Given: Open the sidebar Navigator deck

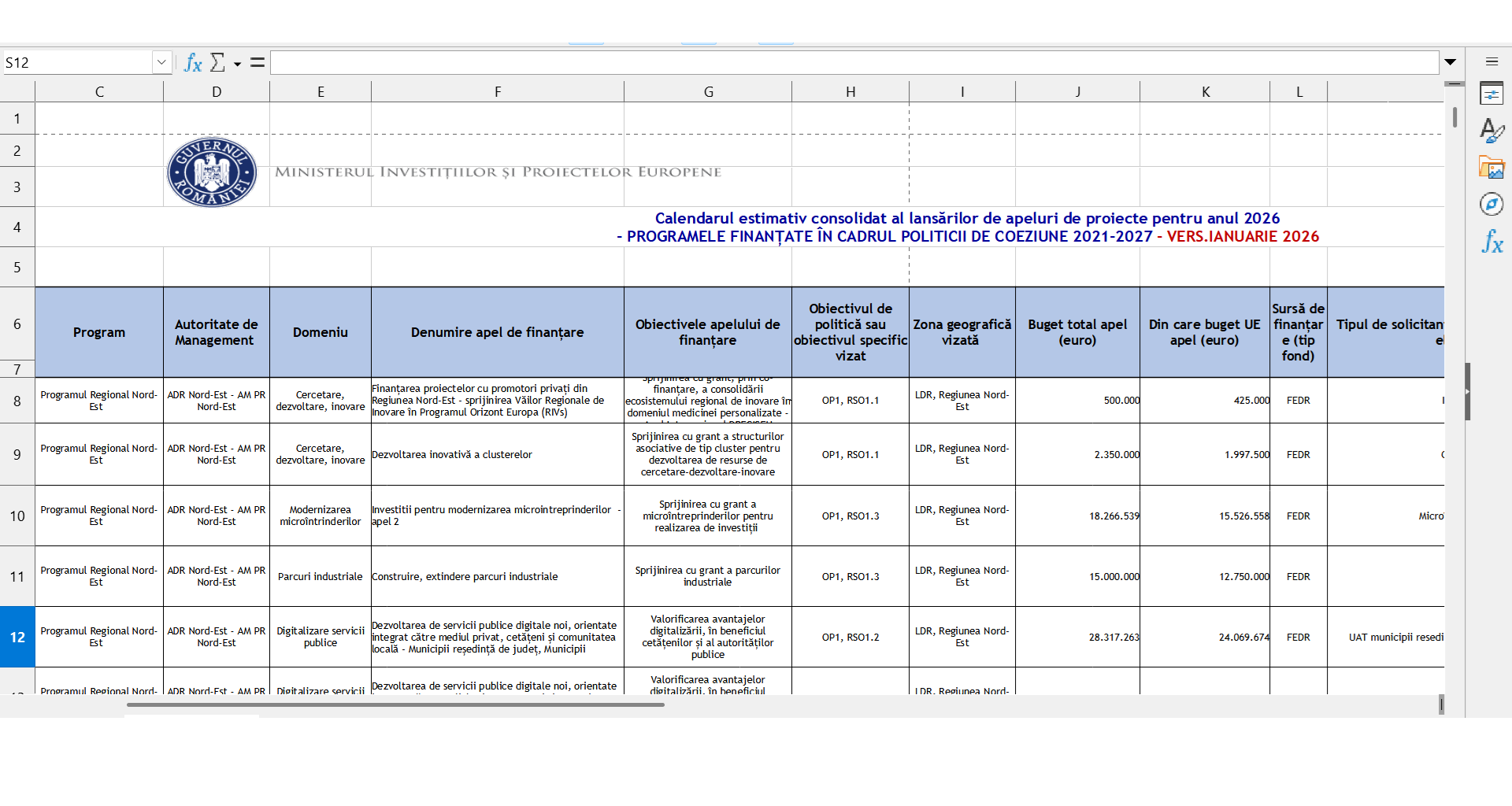Looking at the screenshot, I should tap(1492, 205).
